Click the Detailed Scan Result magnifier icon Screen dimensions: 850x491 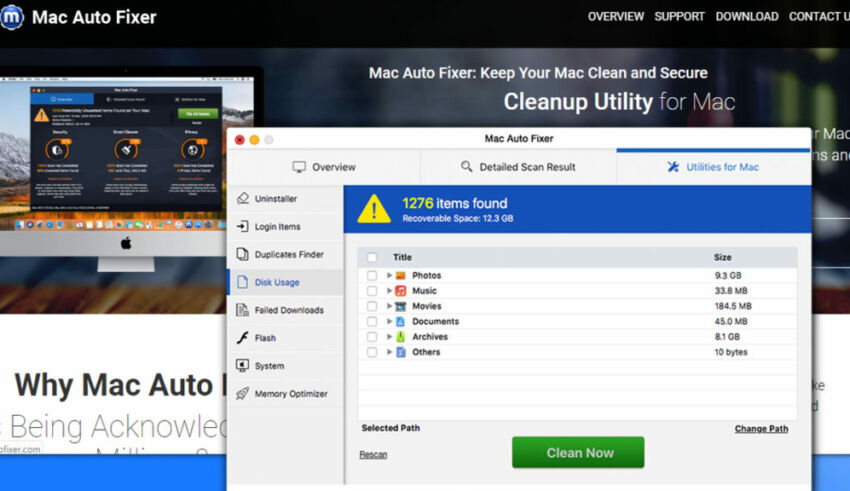click(466, 166)
